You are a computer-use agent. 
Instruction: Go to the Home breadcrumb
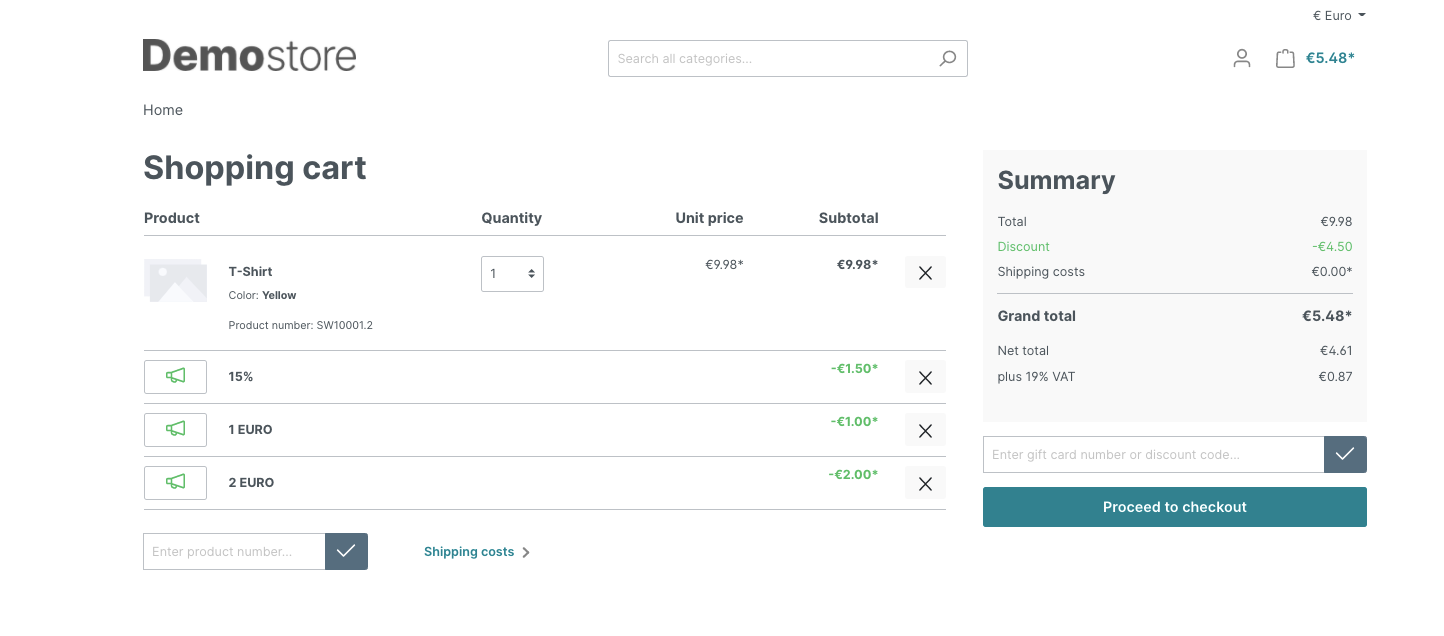tap(163, 110)
